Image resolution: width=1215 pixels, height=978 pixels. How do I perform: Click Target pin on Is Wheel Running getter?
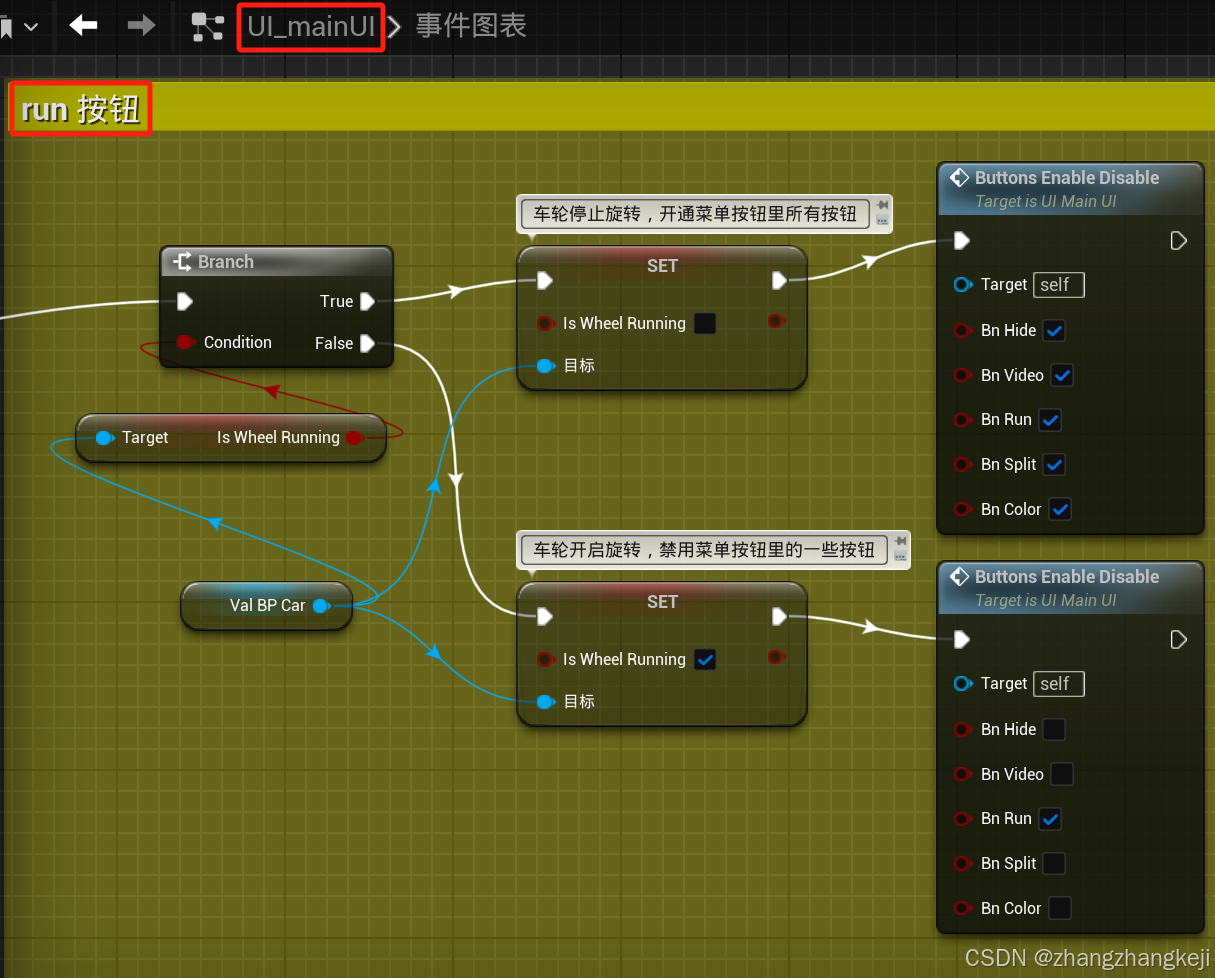(x=103, y=438)
